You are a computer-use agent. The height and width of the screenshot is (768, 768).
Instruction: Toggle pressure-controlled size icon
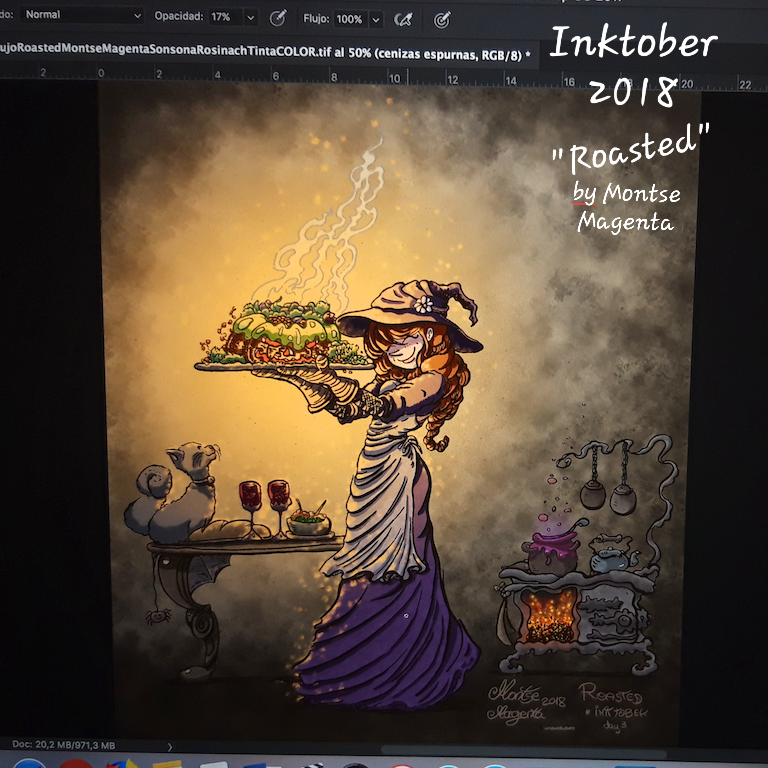[441, 19]
